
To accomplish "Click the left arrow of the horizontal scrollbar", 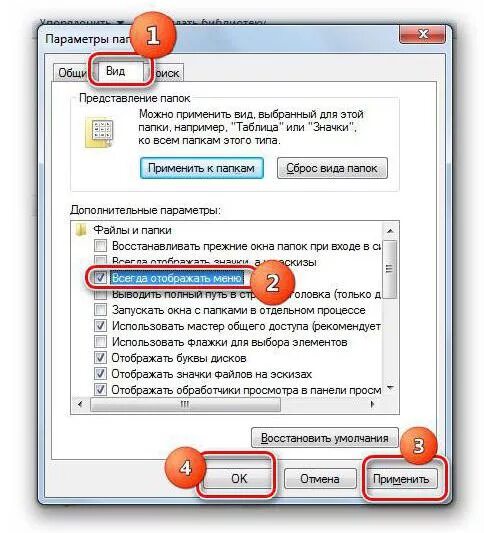I will (x=80, y=404).
